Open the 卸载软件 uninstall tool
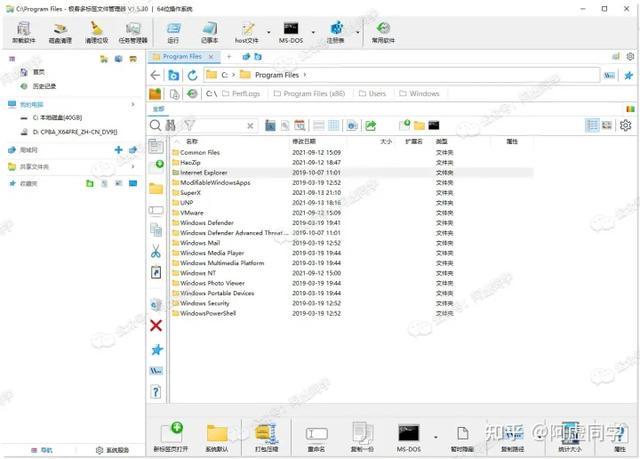The height and width of the screenshot is (459, 640). click(24, 32)
